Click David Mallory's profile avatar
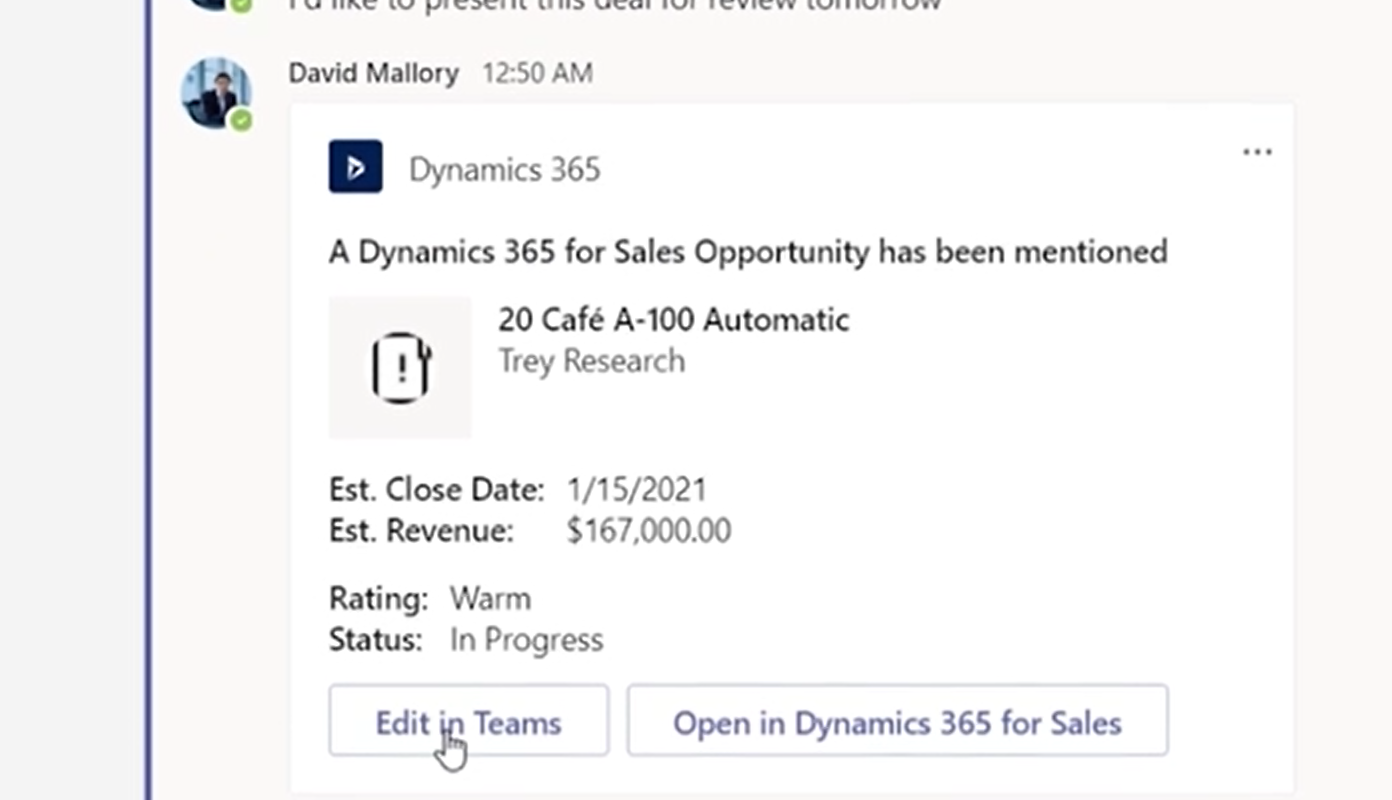The width and height of the screenshot is (1392, 800). point(216,93)
